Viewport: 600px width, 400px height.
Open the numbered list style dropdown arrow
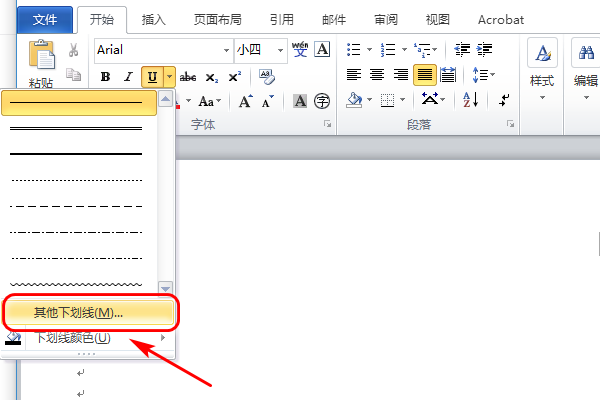click(x=404, y=50)
